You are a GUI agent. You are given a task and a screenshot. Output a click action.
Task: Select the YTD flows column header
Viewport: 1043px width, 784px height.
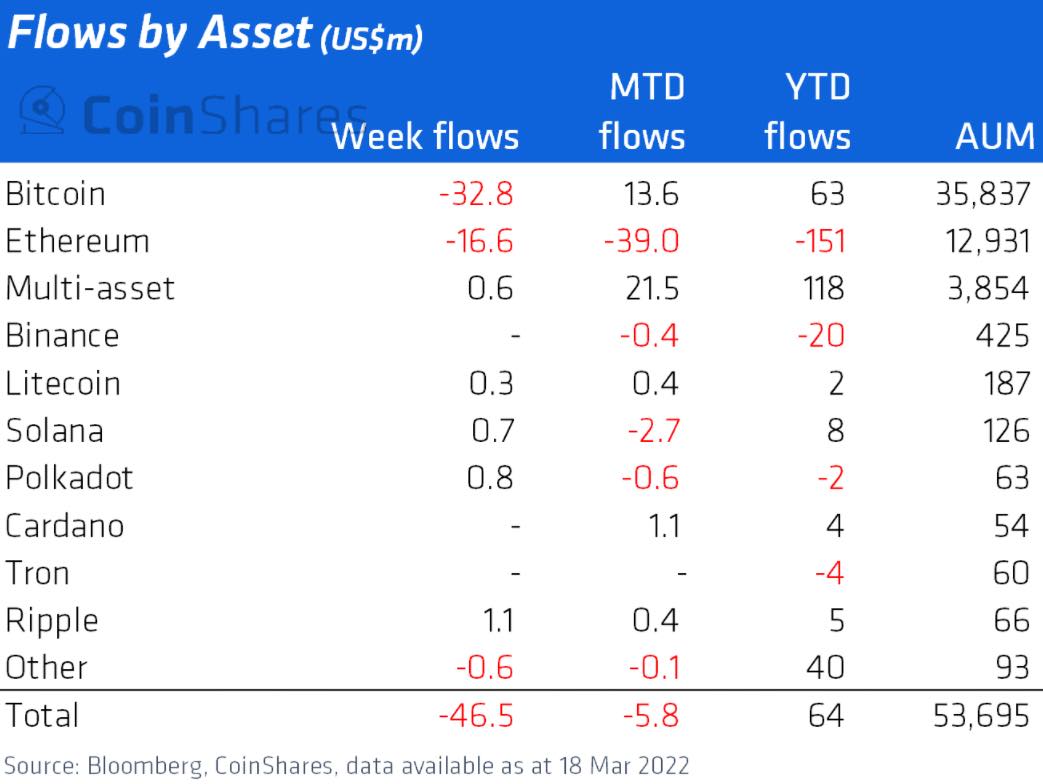click(808, 112)
